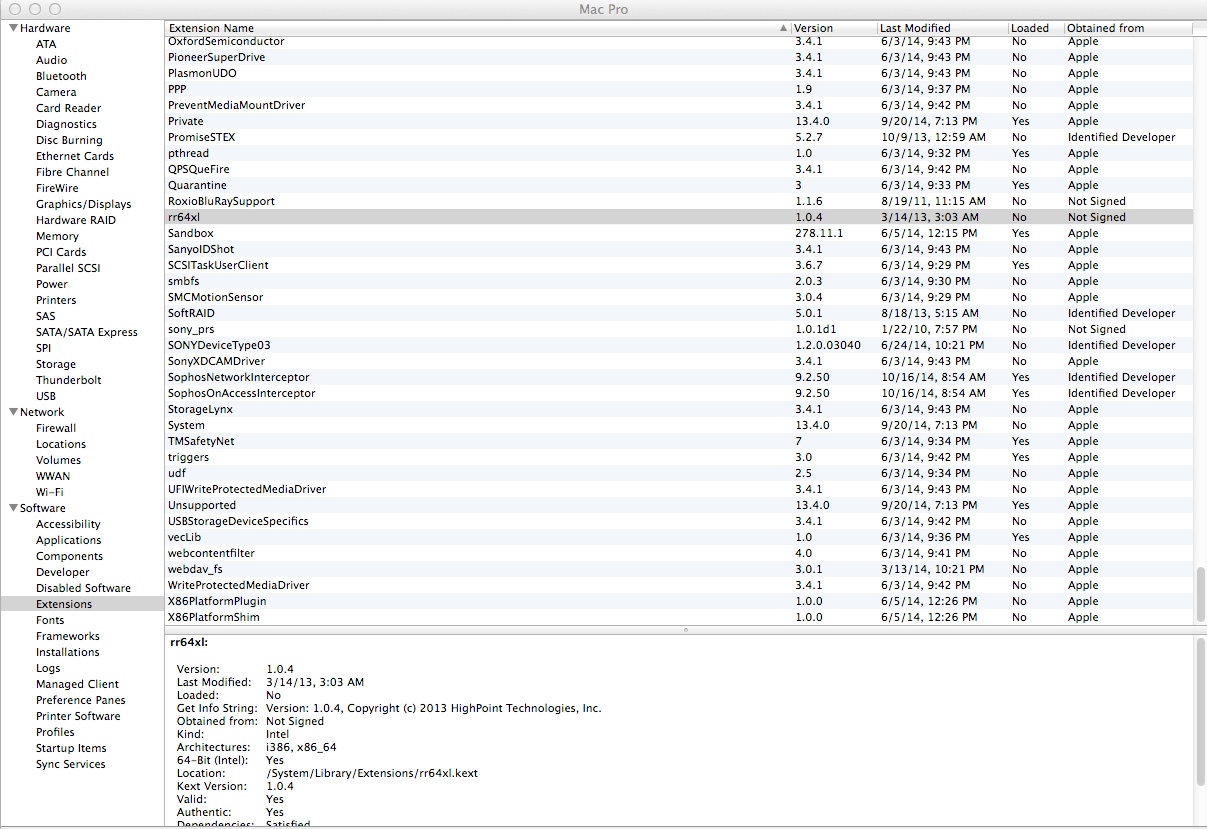
Task: Open SATA/SATA Express section
Action: (x=87, y=332)
